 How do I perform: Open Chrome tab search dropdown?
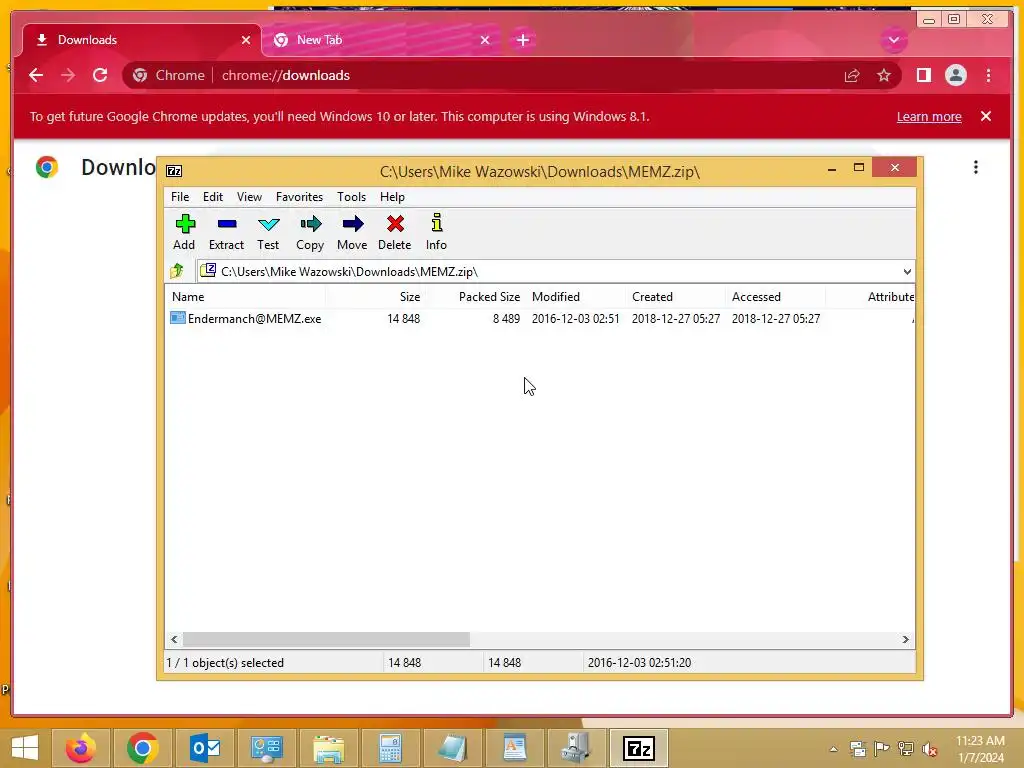(x=893, y=40)
